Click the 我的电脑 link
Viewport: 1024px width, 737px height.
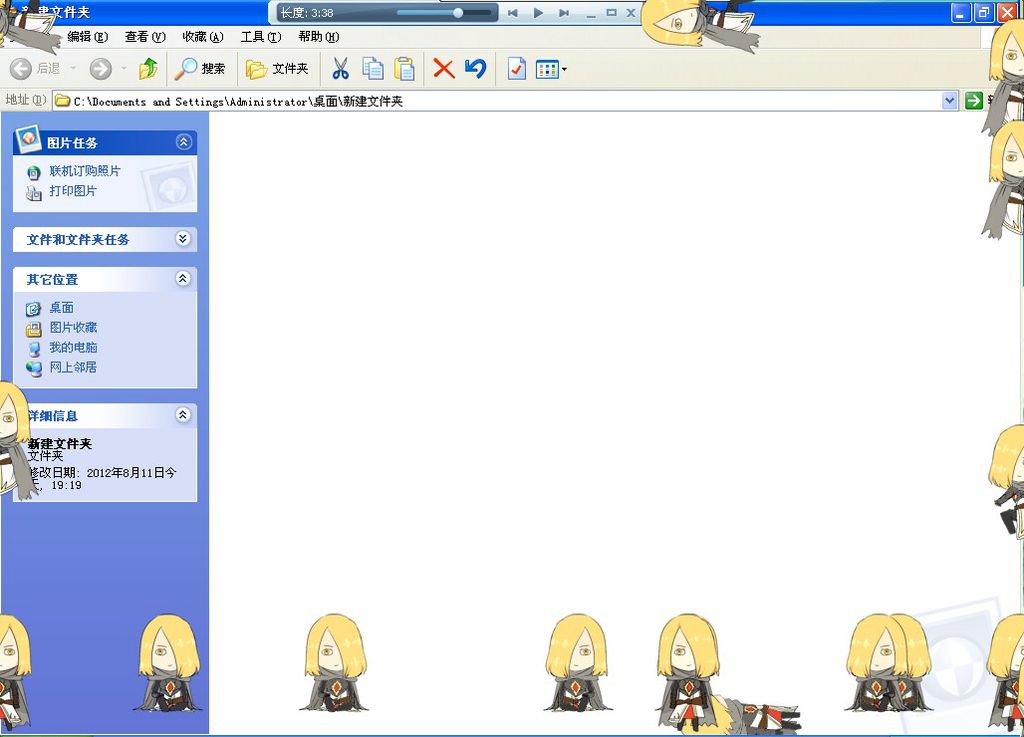coord(73,348)
